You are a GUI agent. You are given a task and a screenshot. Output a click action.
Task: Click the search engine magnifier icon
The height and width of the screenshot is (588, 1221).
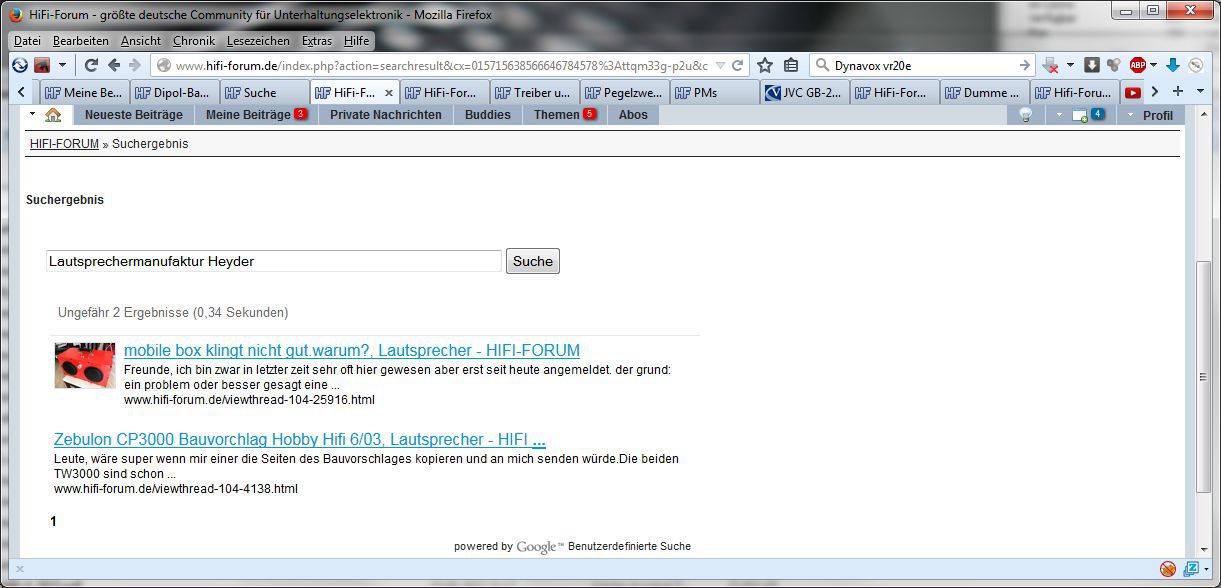click(x=823, y=65)
